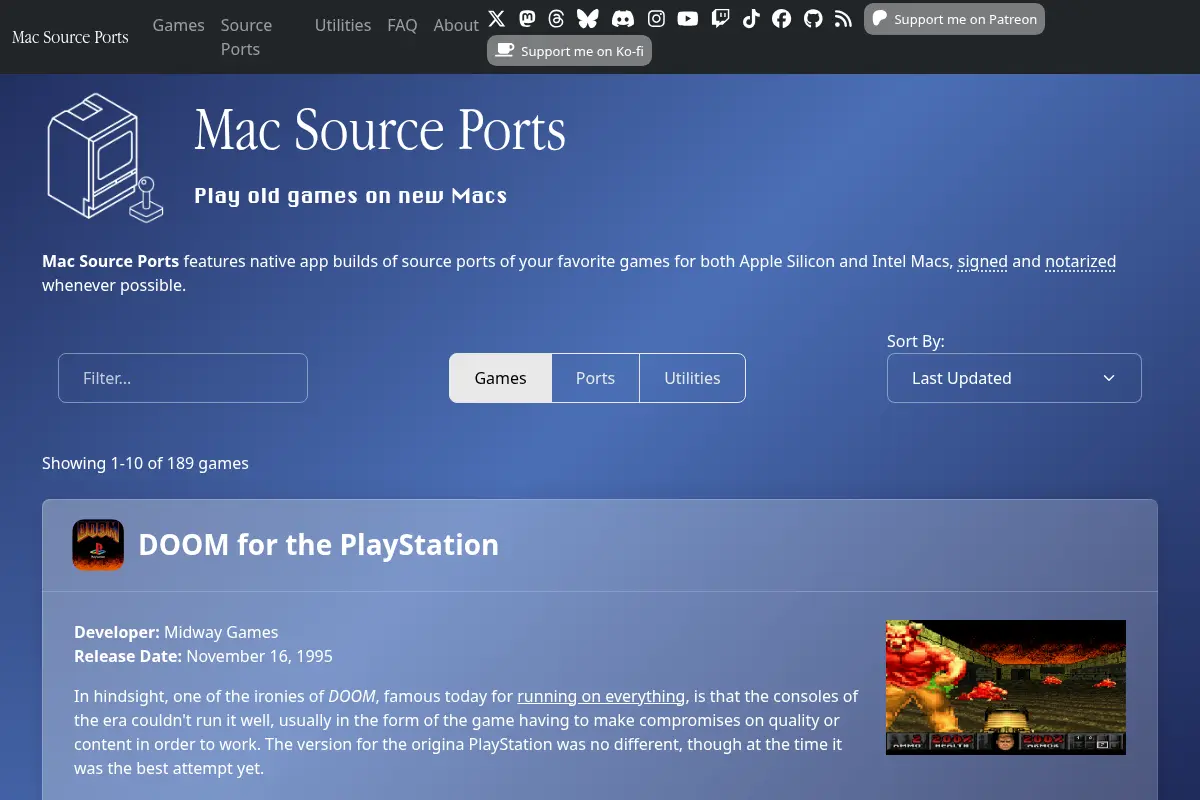
Task: Click the Mac Source Ports navbar brand
Action: click(x=70, y=37)
